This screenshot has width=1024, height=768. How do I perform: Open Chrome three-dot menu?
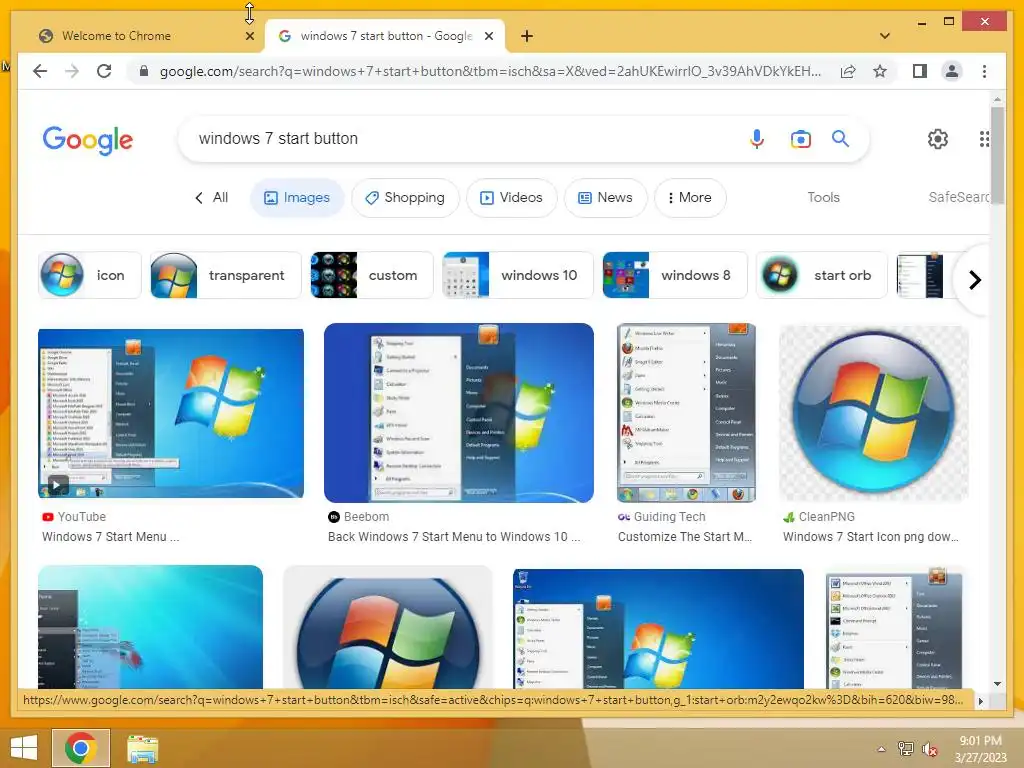point(984,71)
